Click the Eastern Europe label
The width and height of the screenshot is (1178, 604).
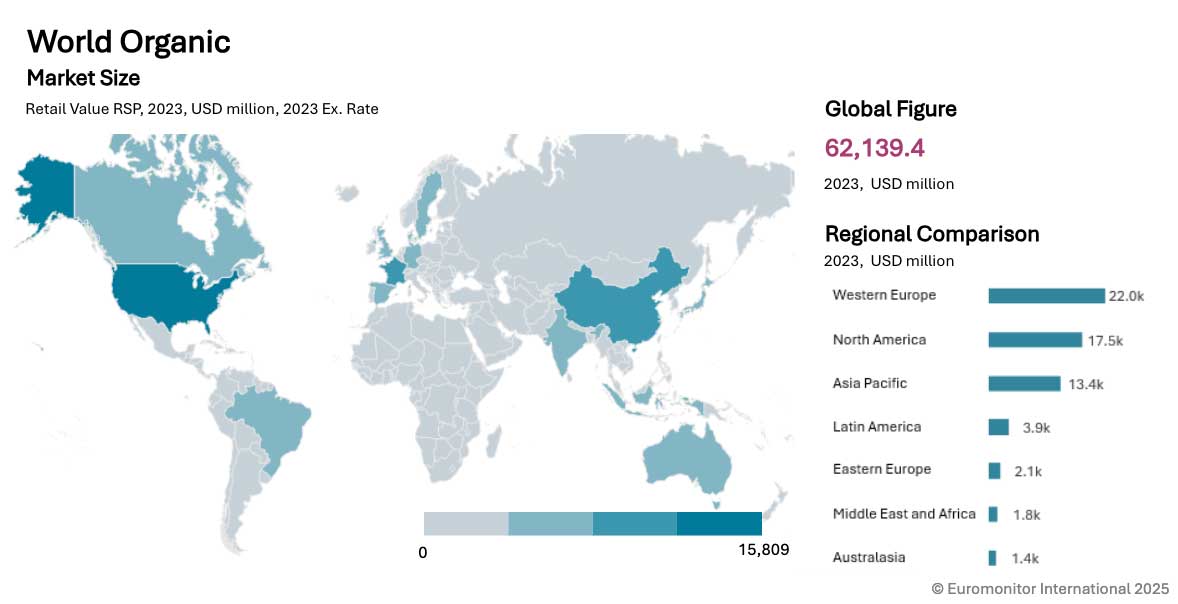[x=881, y=470]
